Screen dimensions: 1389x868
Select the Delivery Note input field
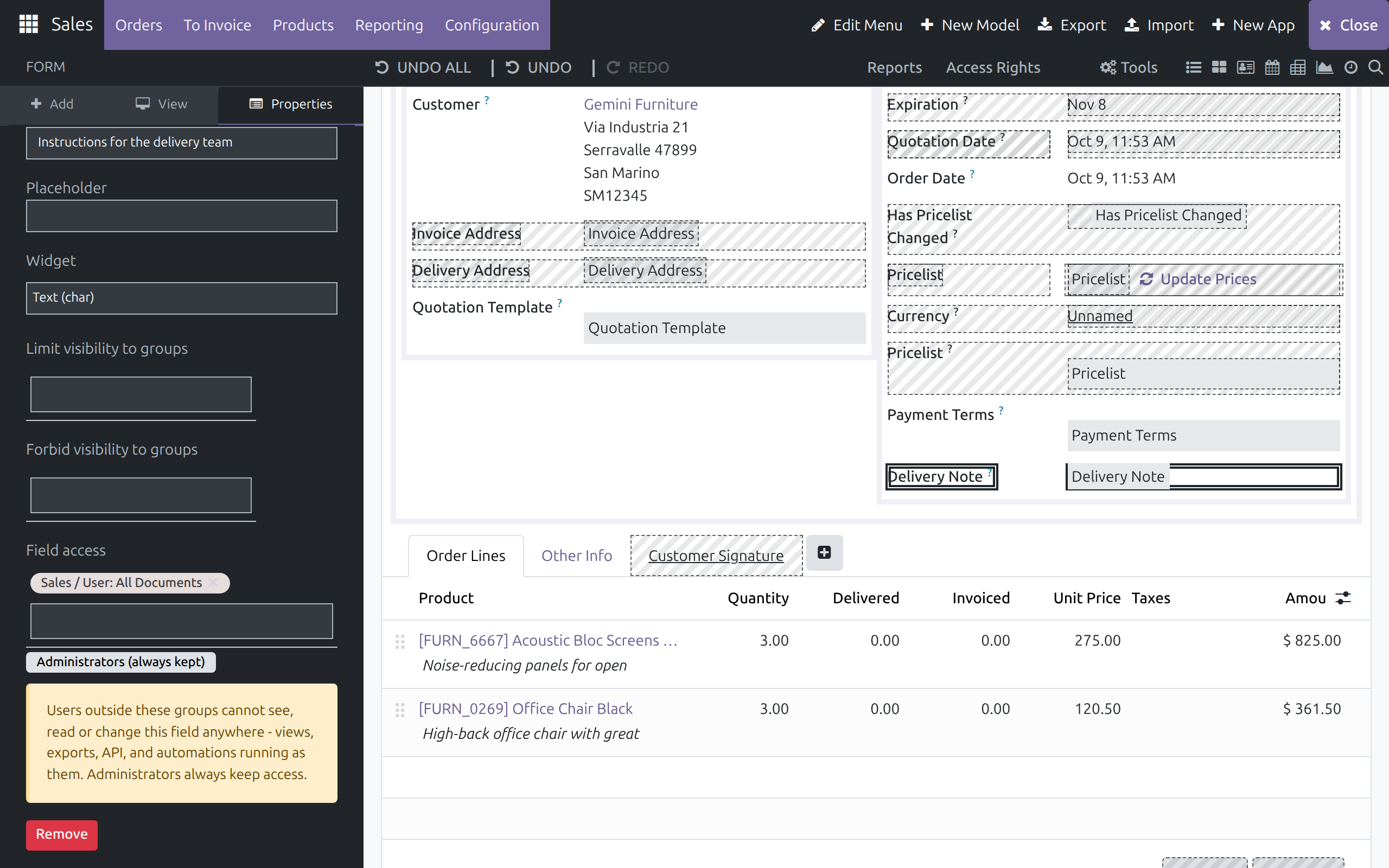(x=1203, y=476)
